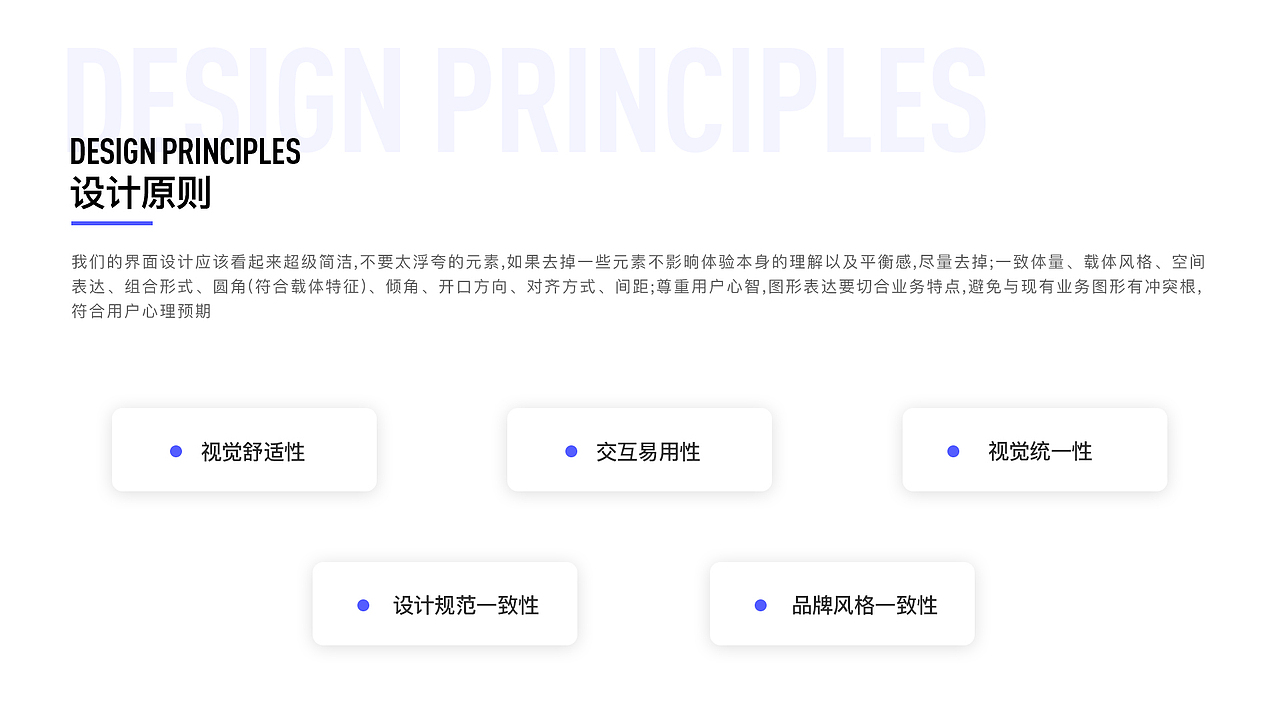Click the blue underline bar below 设计原则
Image resolution: width=1280 pixels, height=720 pixels.
[112, 223]
